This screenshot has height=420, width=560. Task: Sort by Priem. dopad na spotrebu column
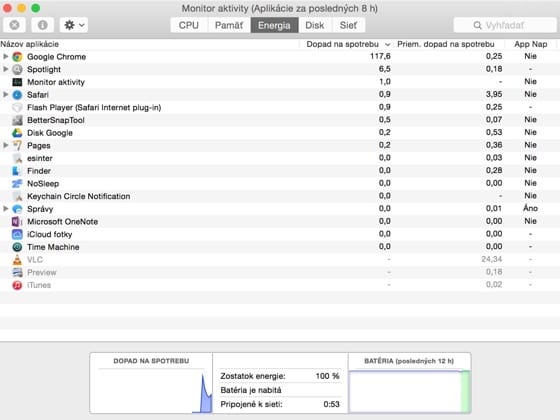[x=449, y=44]
